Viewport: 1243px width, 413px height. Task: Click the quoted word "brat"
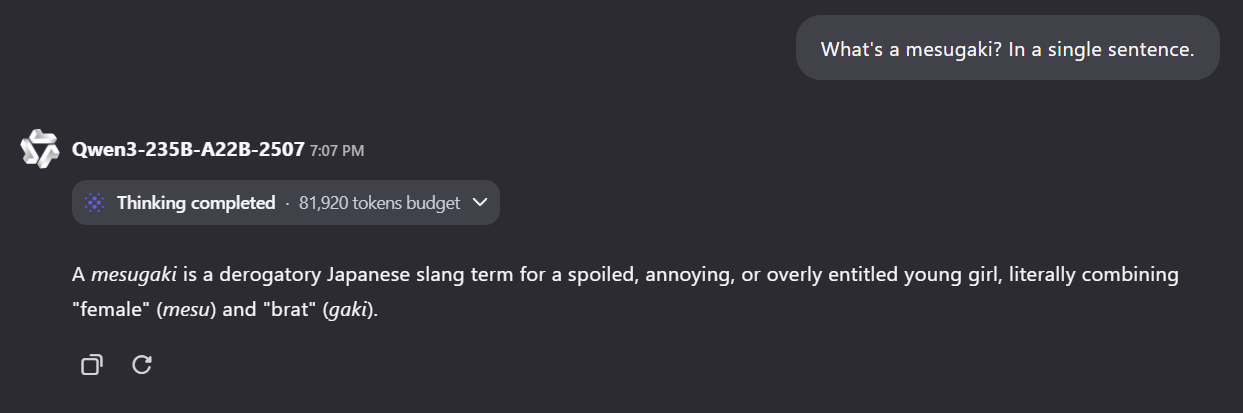(289, 310)
